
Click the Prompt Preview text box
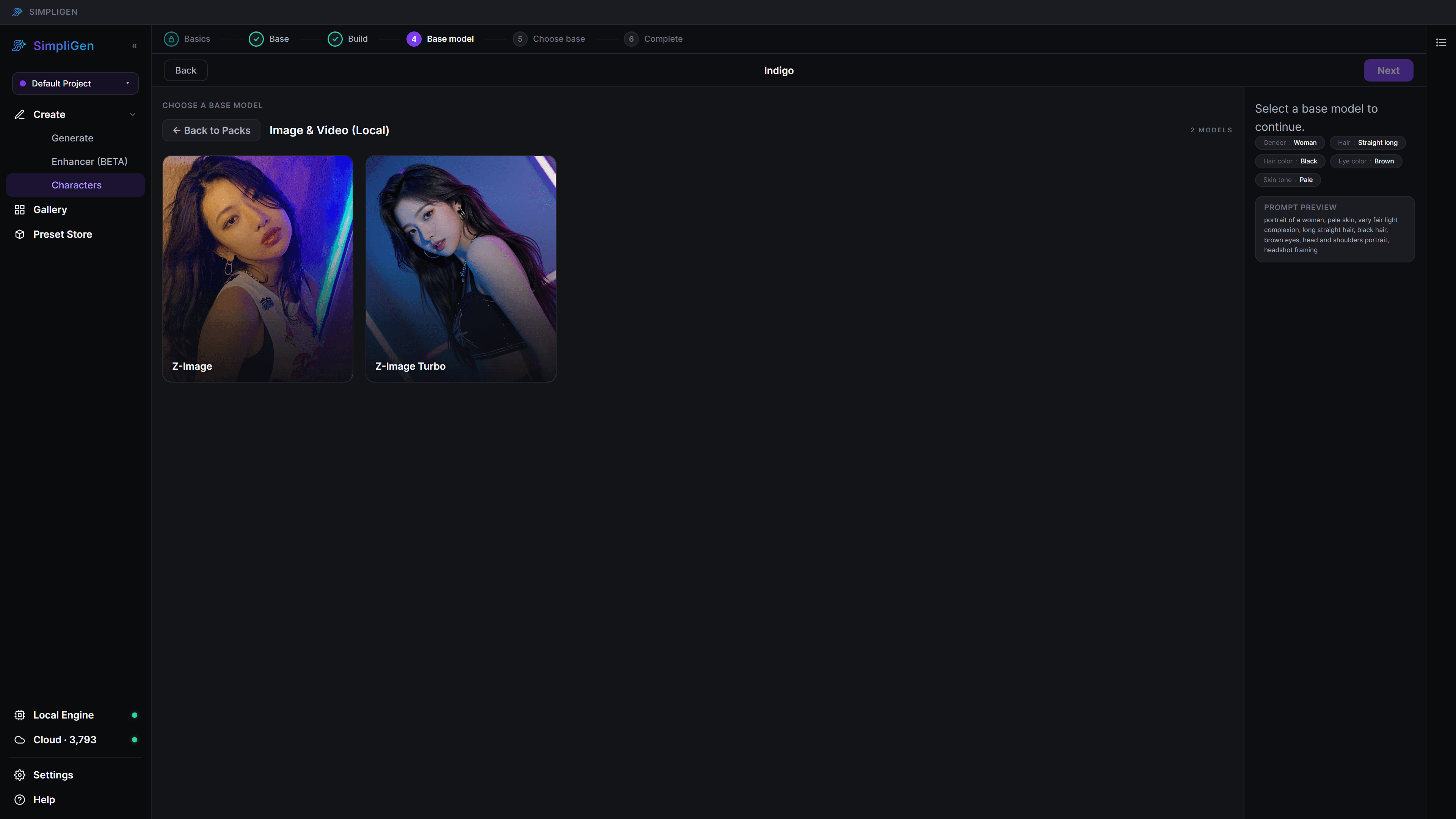point(1335,229)
